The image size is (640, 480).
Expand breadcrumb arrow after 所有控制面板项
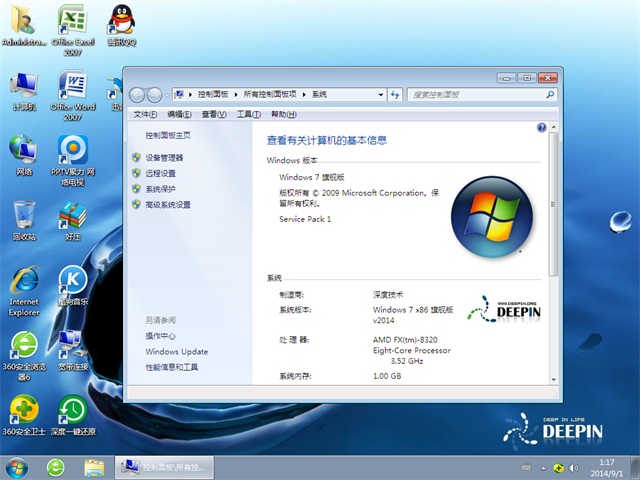pos(304,95)
